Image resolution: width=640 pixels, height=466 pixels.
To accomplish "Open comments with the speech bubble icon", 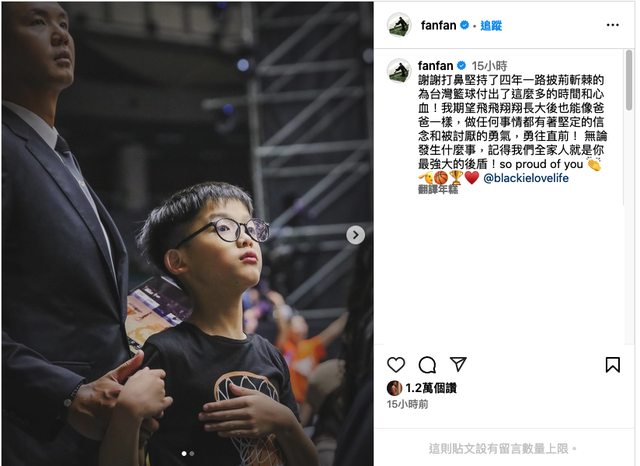I will tap(427, 365).
